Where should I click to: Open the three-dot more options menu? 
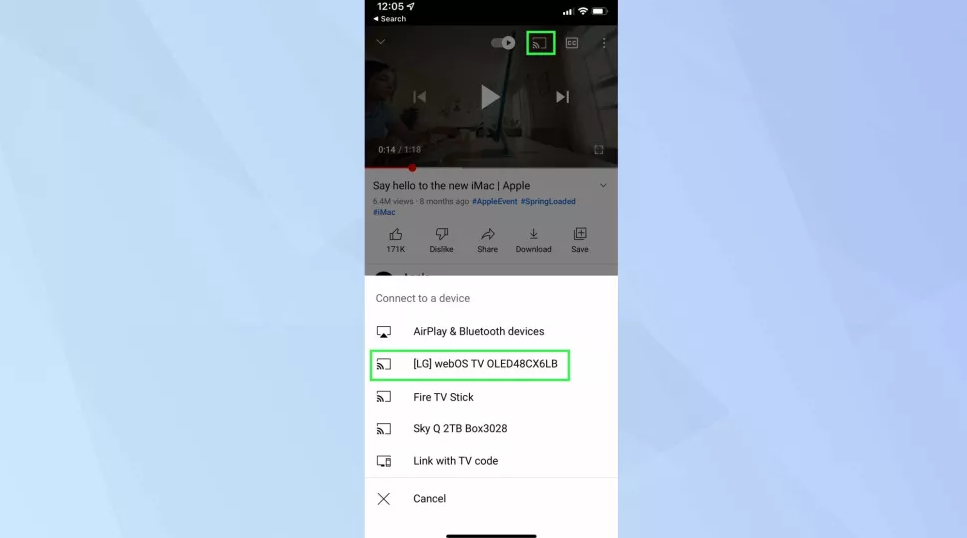point(604,43)
